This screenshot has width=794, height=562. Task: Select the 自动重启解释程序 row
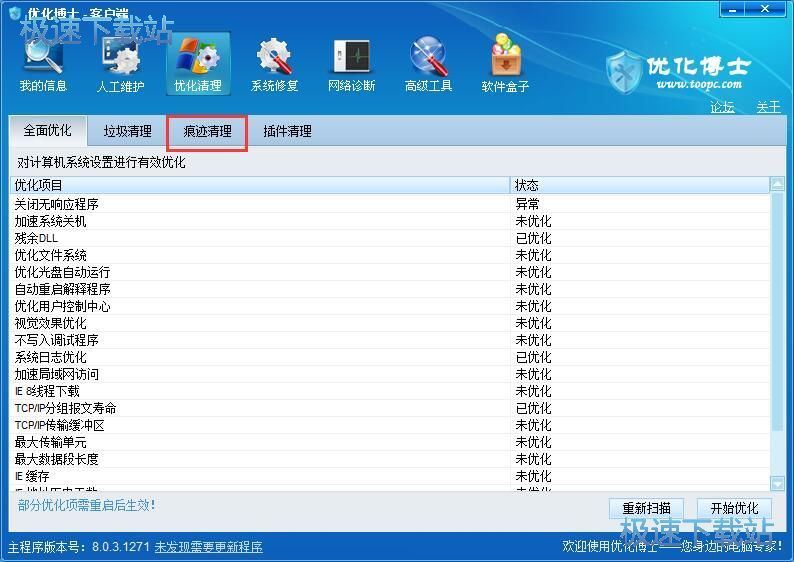tap(389, 289)
